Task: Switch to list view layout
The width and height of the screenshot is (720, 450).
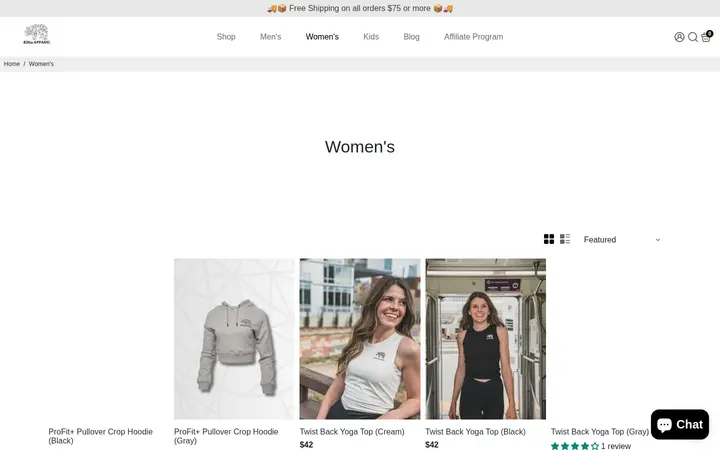Action: click(565, 239)
